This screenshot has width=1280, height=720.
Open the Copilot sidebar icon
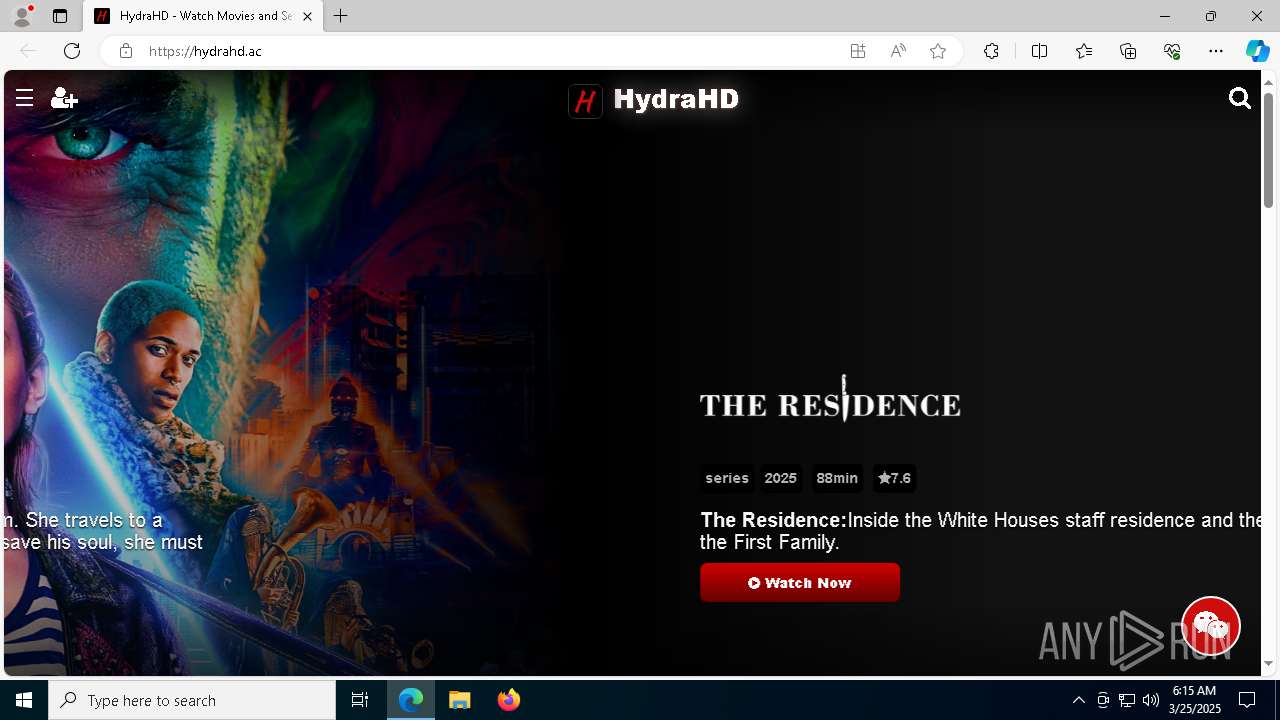1258,51
